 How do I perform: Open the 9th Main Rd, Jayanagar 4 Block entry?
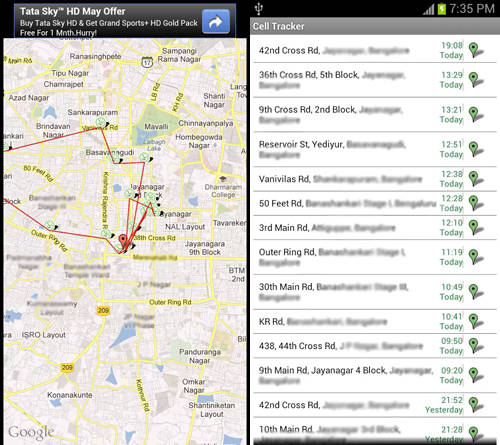(x=375, y=375)
